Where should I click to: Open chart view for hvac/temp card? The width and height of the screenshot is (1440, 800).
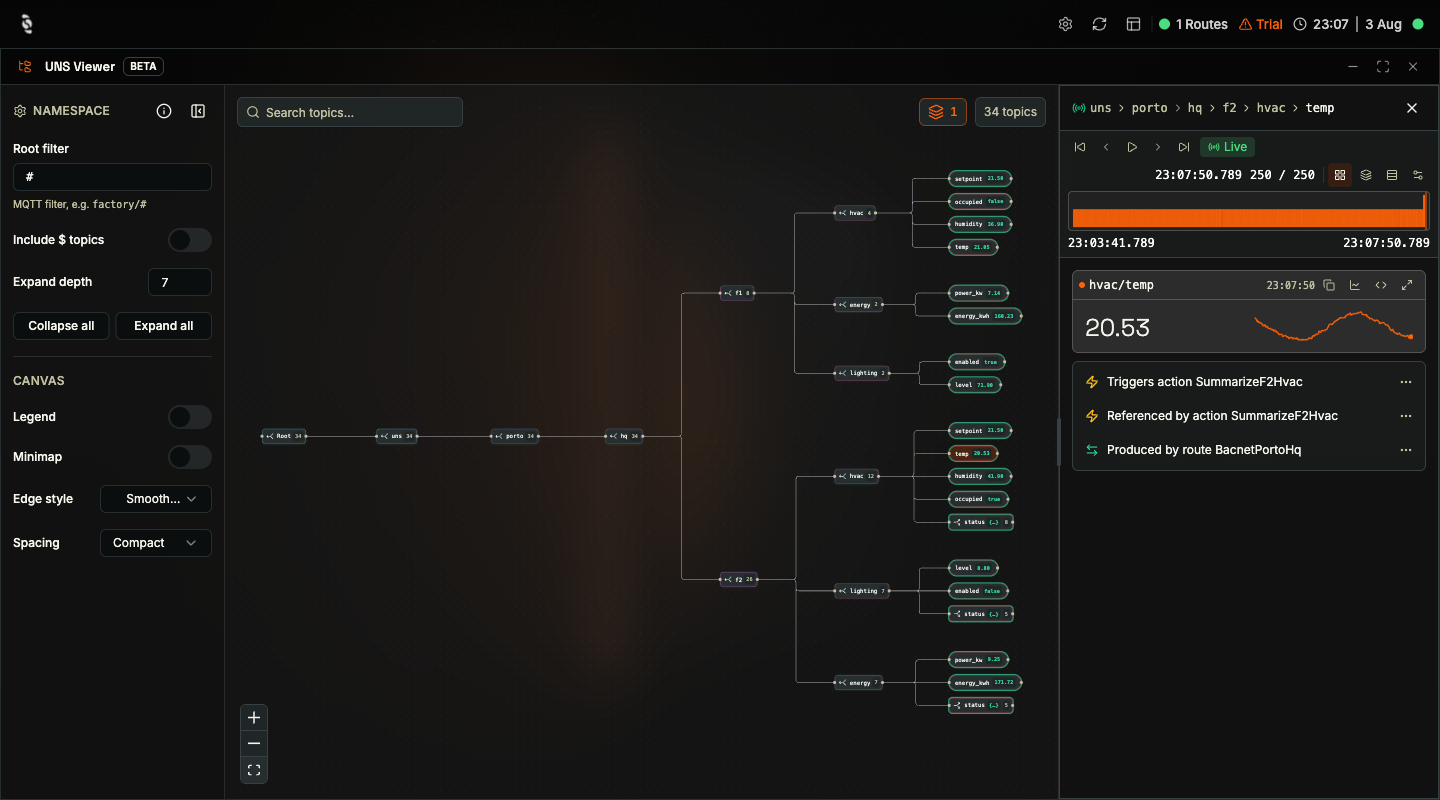[1355, 285]
